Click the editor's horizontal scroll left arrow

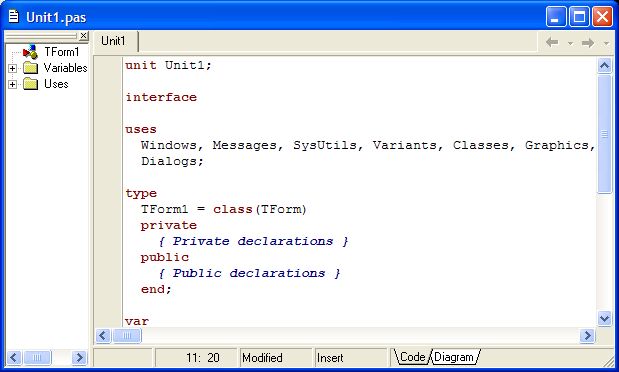103,336
